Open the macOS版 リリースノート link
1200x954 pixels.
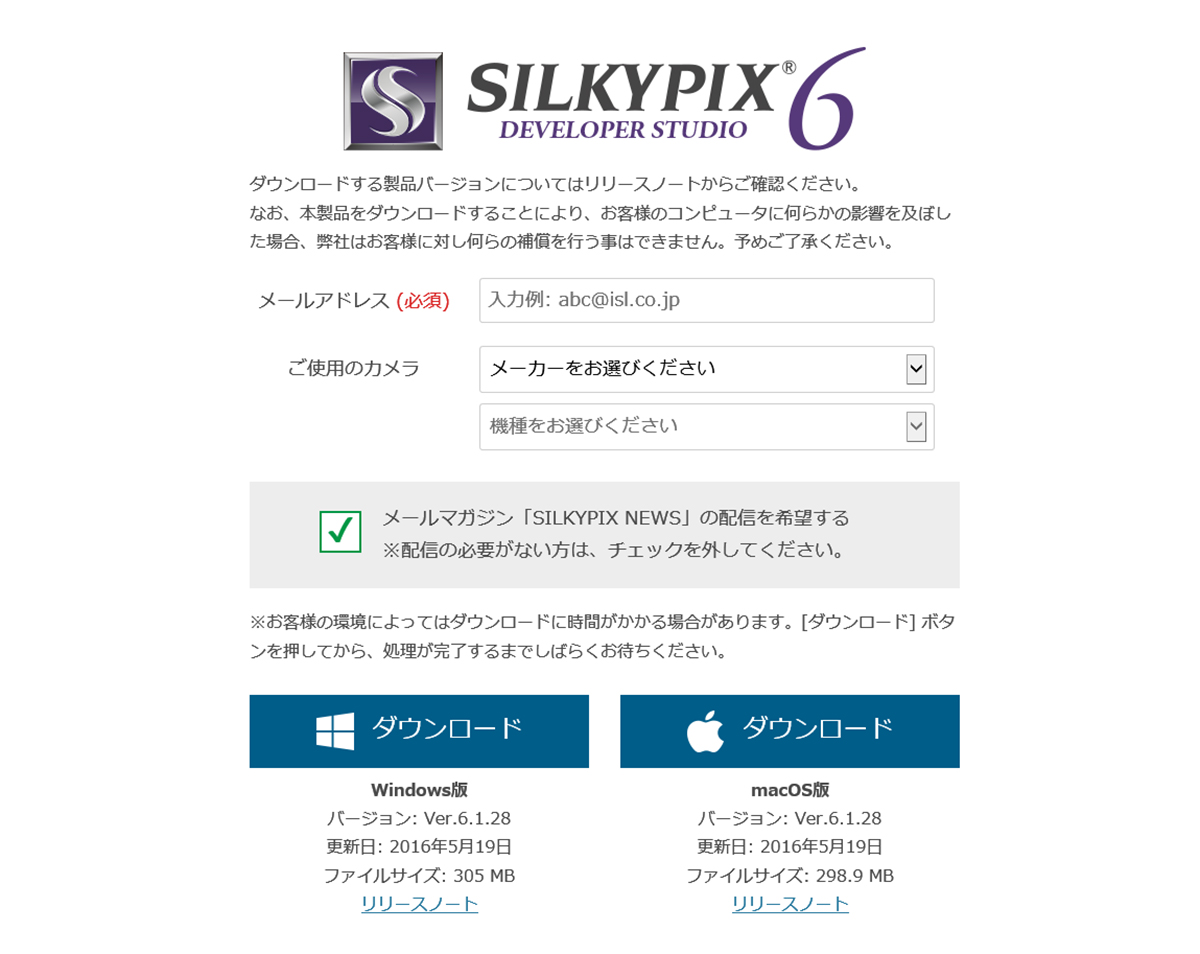(x=790, y=904)
